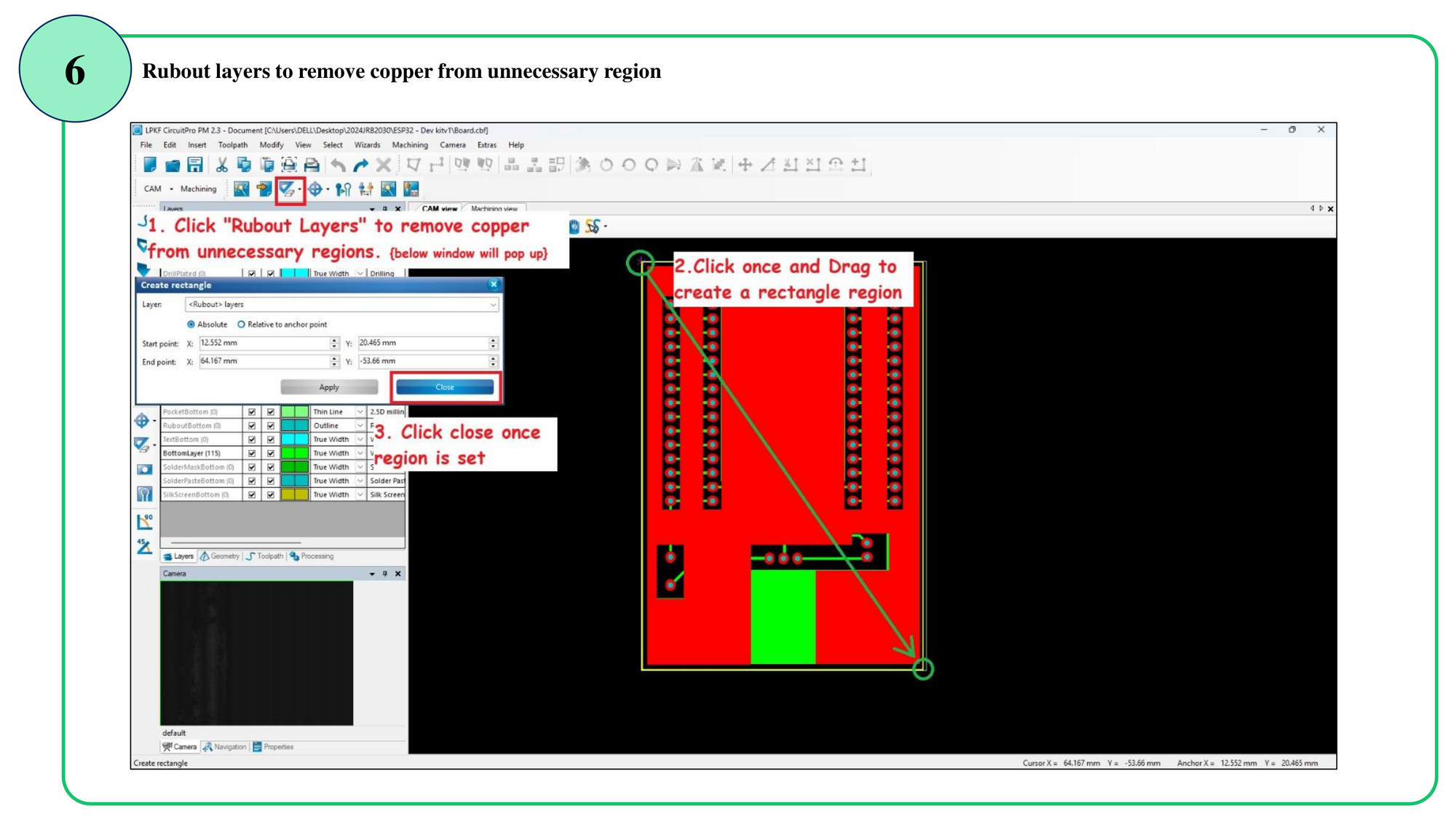This screenshot has width=1456, height=819.
Task: Click the New document icon in toolbar
Action: point(150,165)
